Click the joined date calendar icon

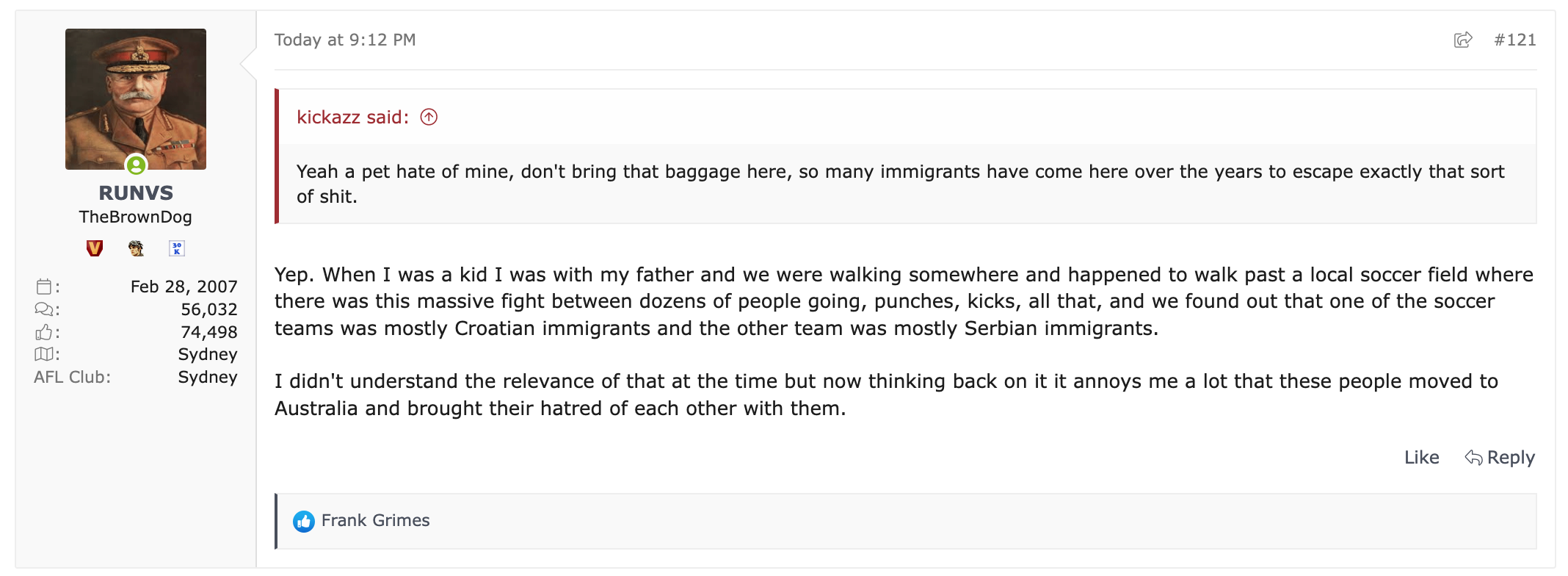pos(44,287)
